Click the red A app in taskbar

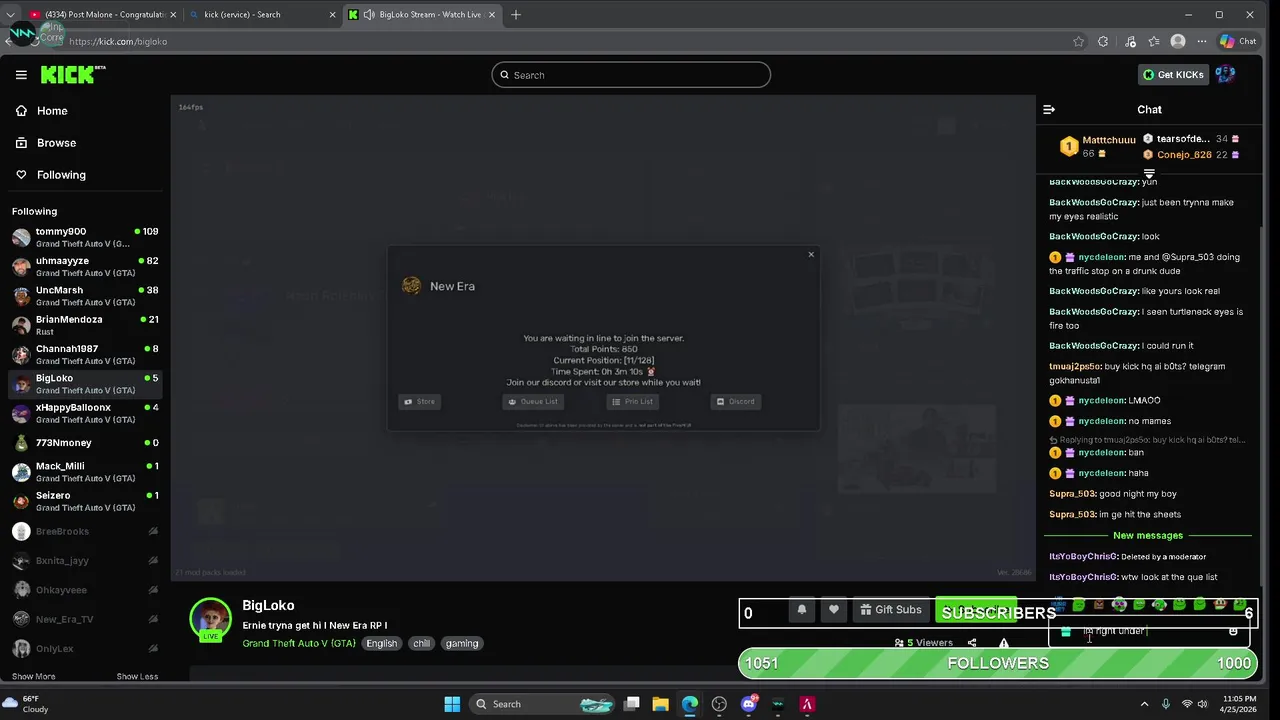807,704
